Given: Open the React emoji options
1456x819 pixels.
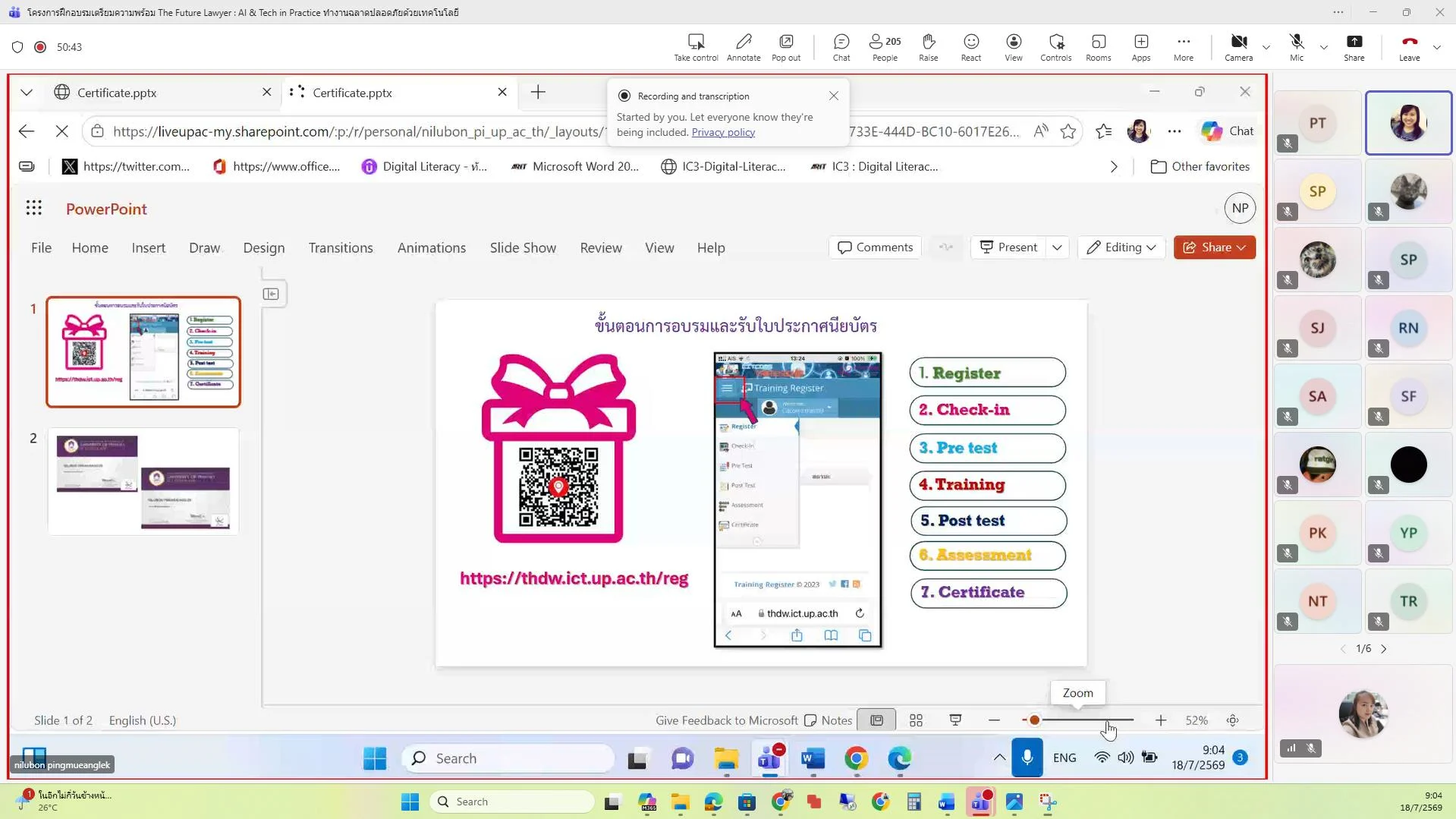Looking at the screenshot, I should click(970, 47).
